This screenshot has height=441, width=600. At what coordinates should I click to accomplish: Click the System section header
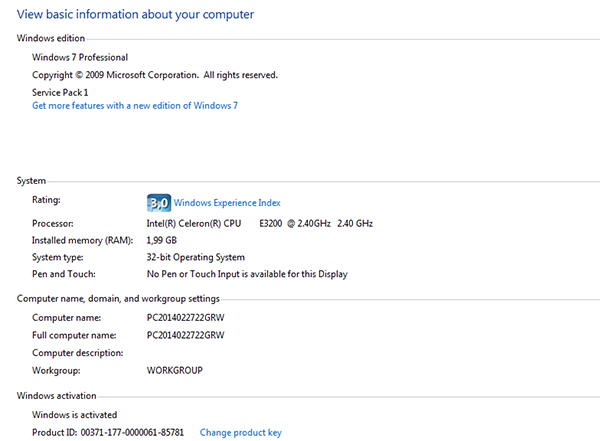click(31, 181)
